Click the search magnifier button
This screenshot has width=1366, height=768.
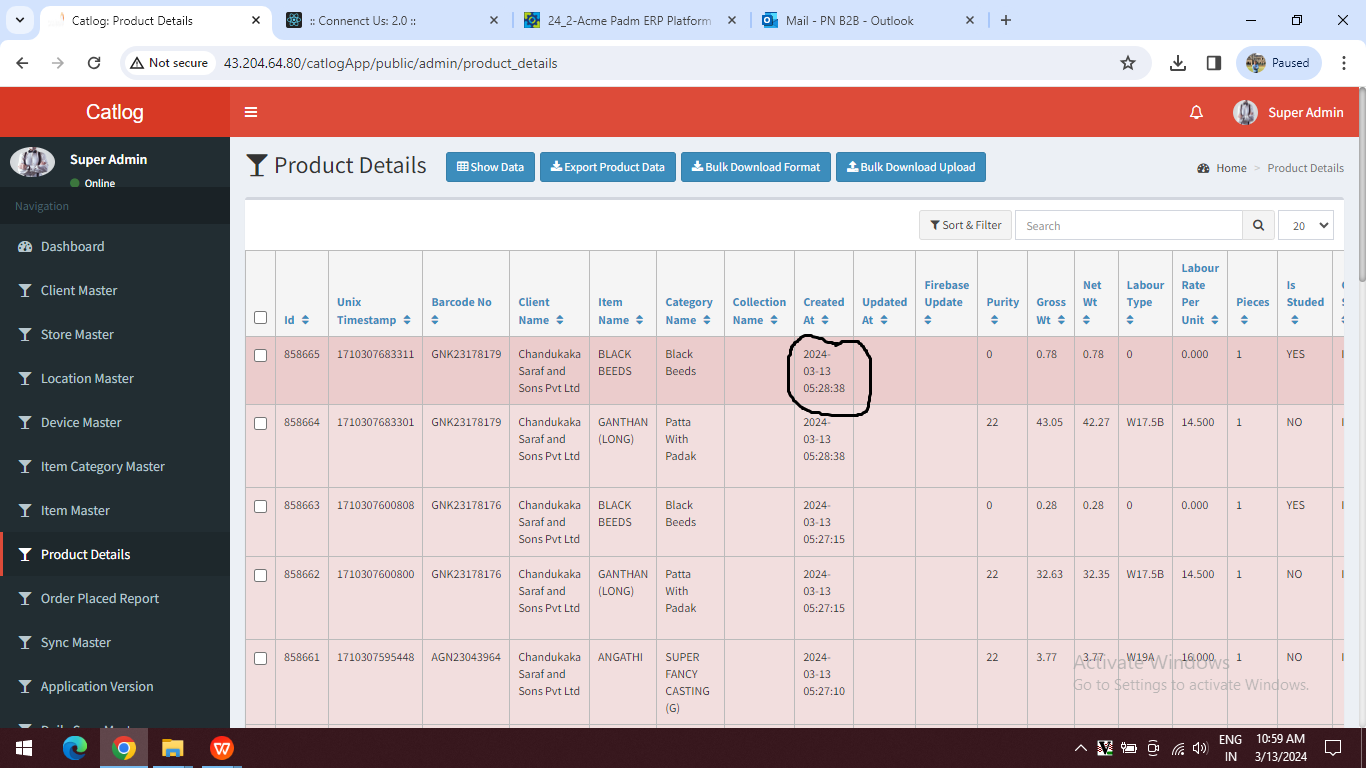[x=1259, y=225]
